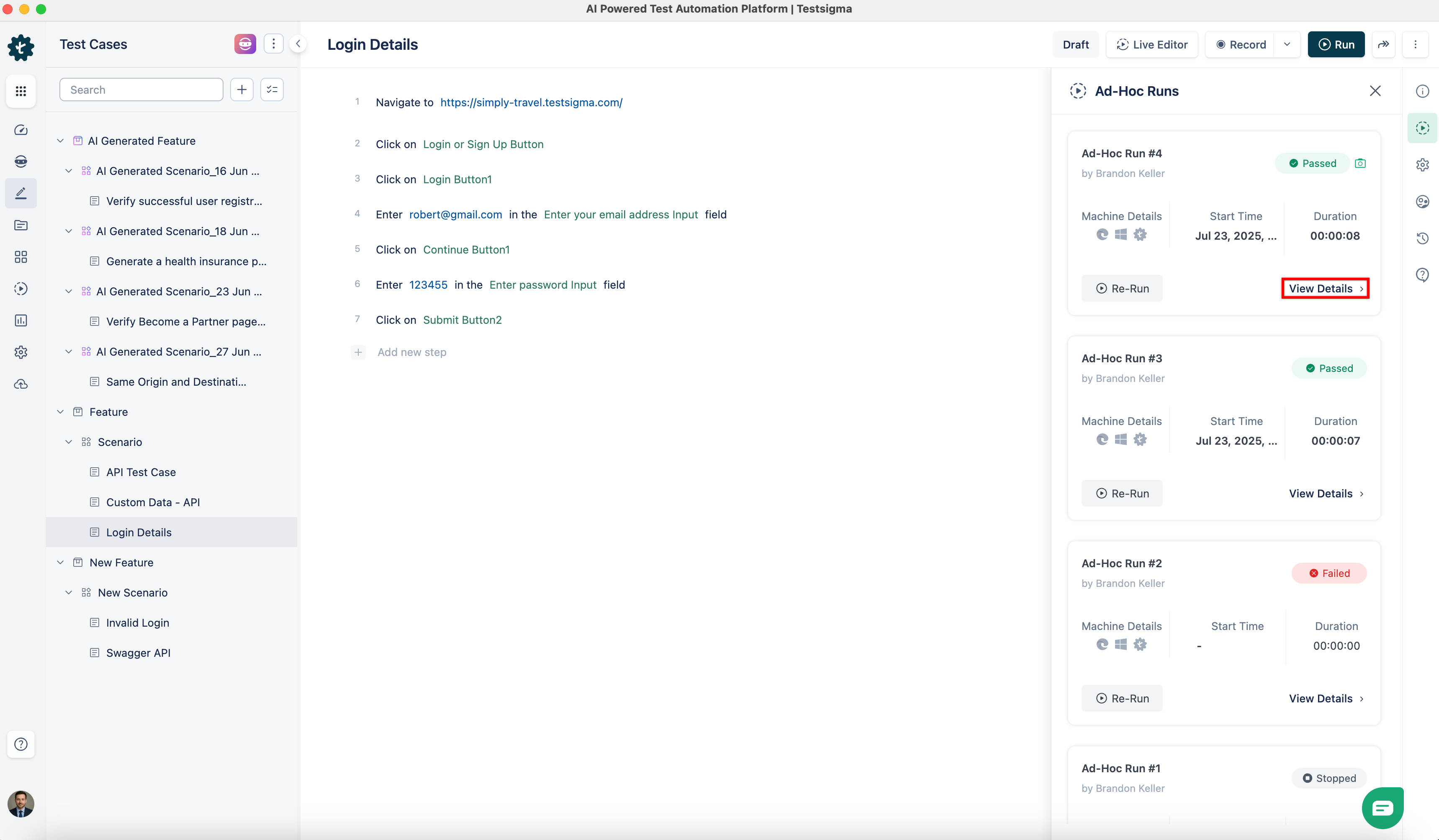Open the cloud upload icon in left sidebar

pos(21,384)
